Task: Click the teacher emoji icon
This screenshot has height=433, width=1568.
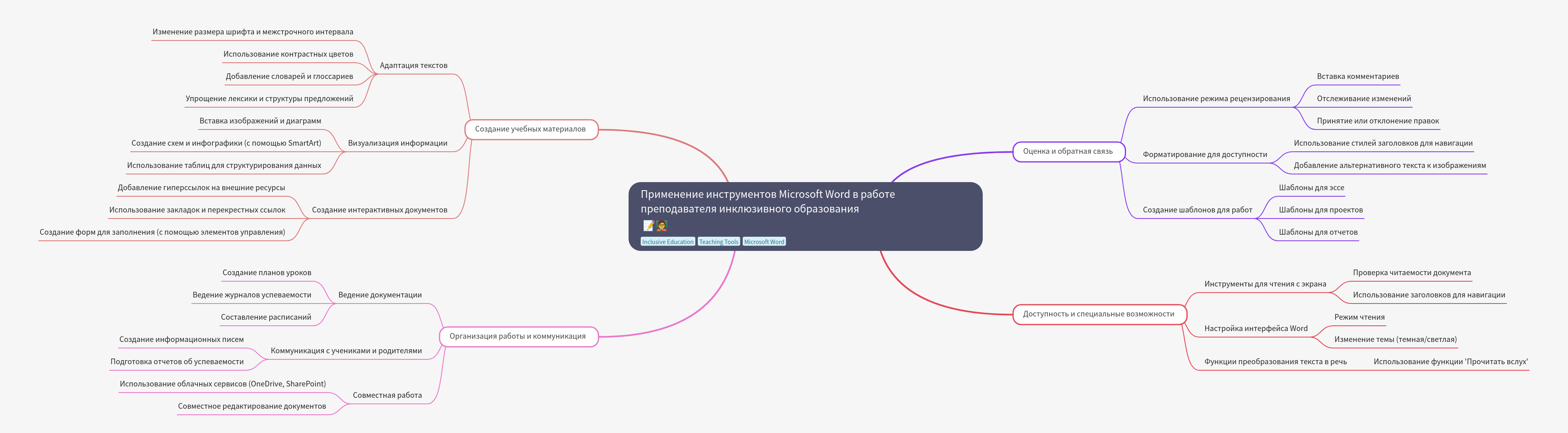Action: click(662, 226)
